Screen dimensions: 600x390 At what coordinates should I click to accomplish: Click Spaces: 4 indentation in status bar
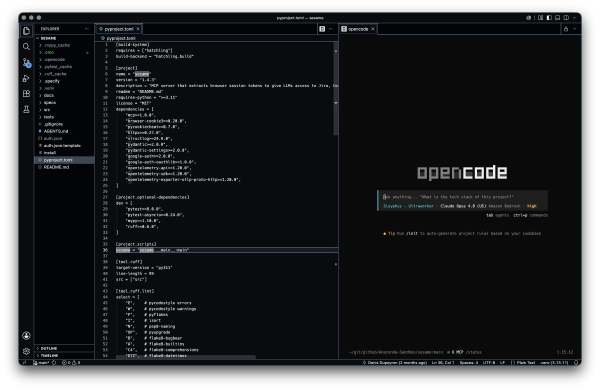[469, 362]
